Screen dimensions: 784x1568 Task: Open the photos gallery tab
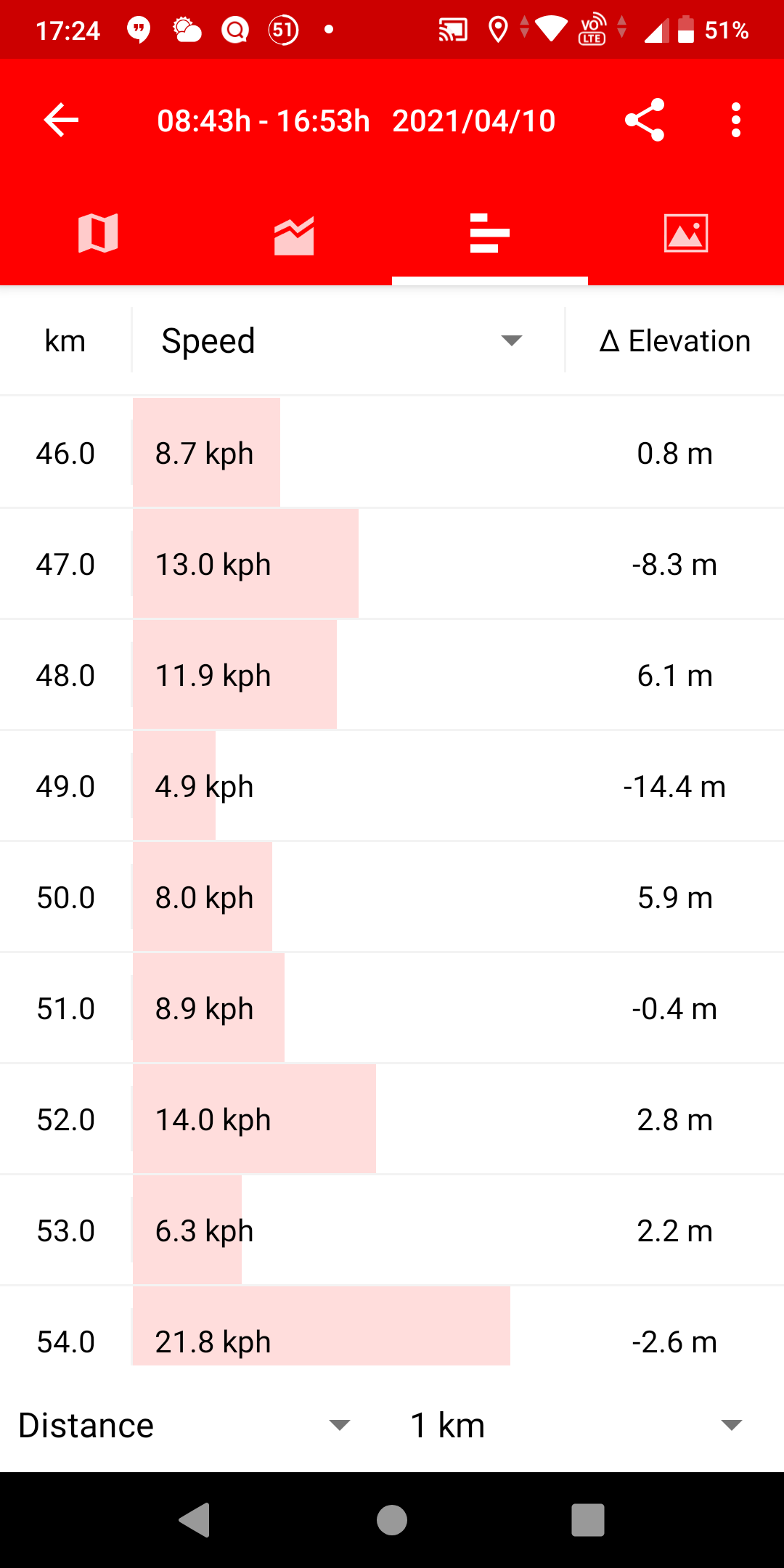(686, 234)
